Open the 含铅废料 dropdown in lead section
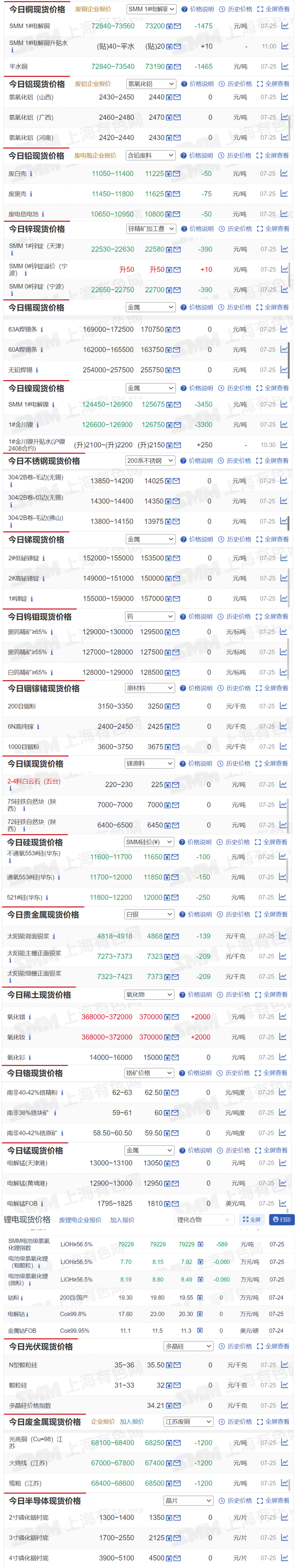This screenshot has height=1568, width=296. click(151, 156)
